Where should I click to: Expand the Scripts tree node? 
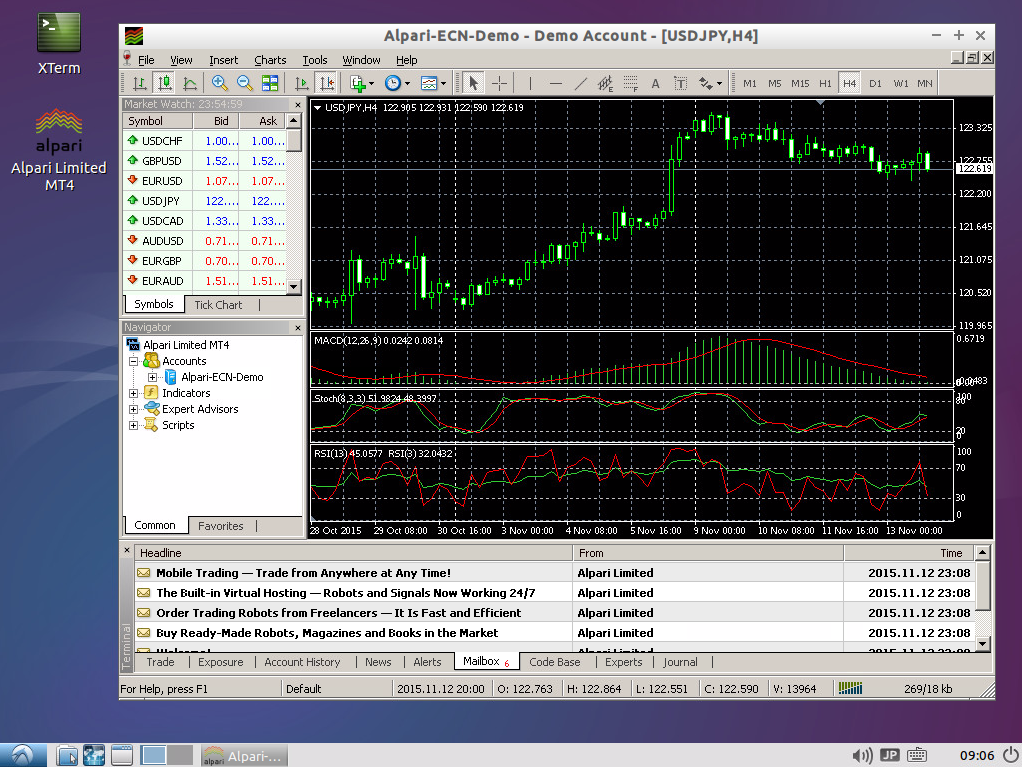point(134,426)
